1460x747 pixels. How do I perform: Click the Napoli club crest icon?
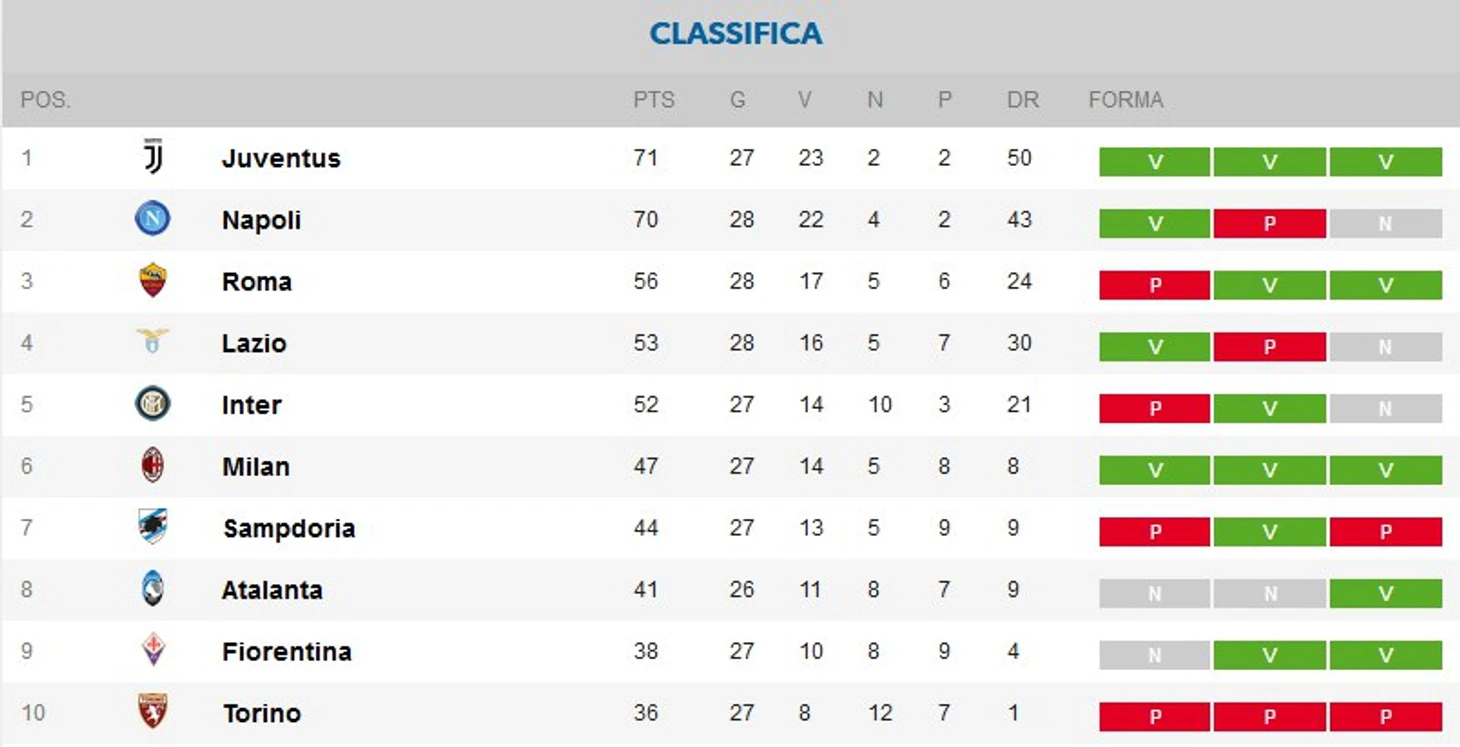[x=153, y=219]
